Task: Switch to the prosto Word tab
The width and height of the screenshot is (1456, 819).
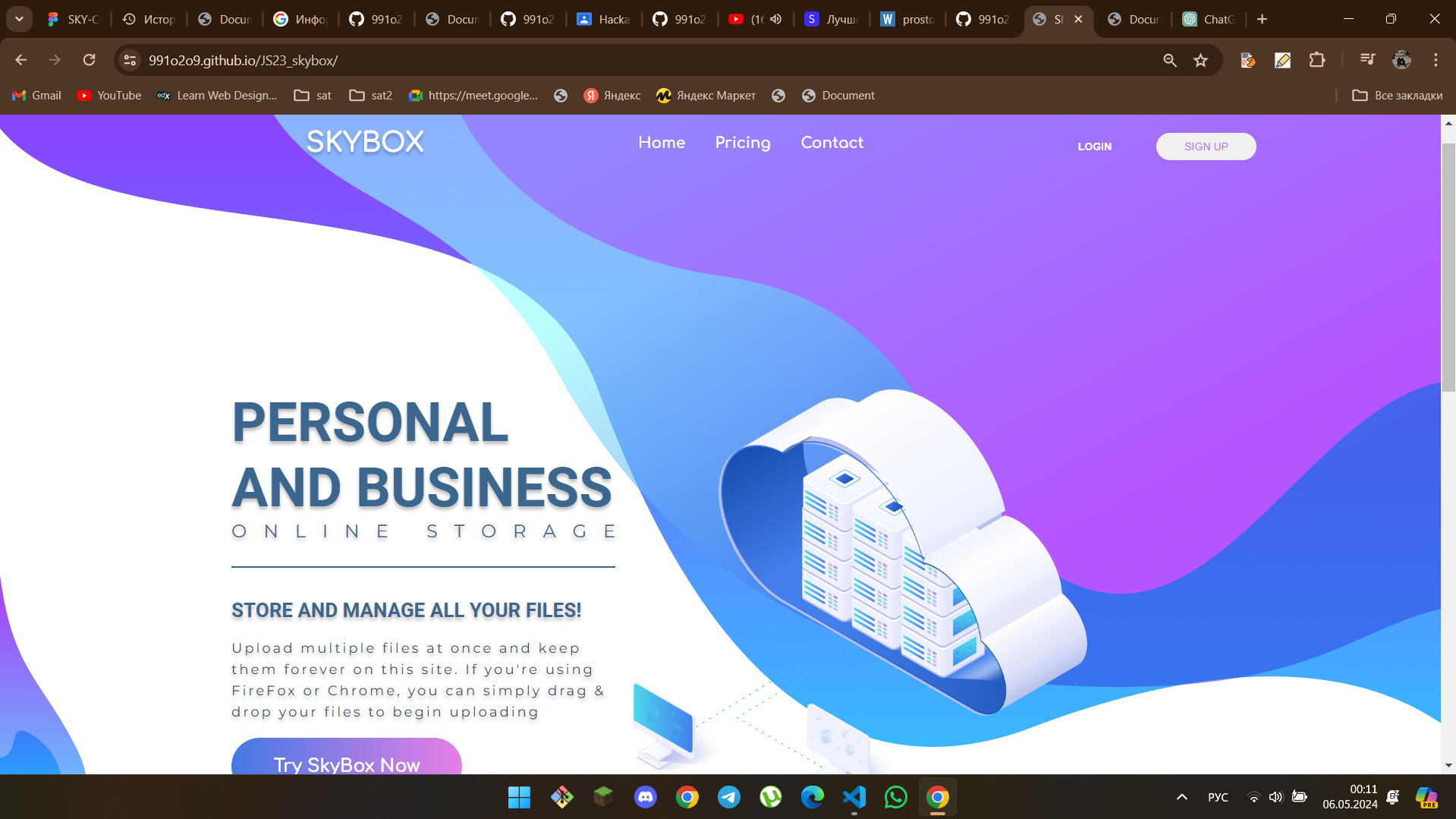Action: coord(907,19)
